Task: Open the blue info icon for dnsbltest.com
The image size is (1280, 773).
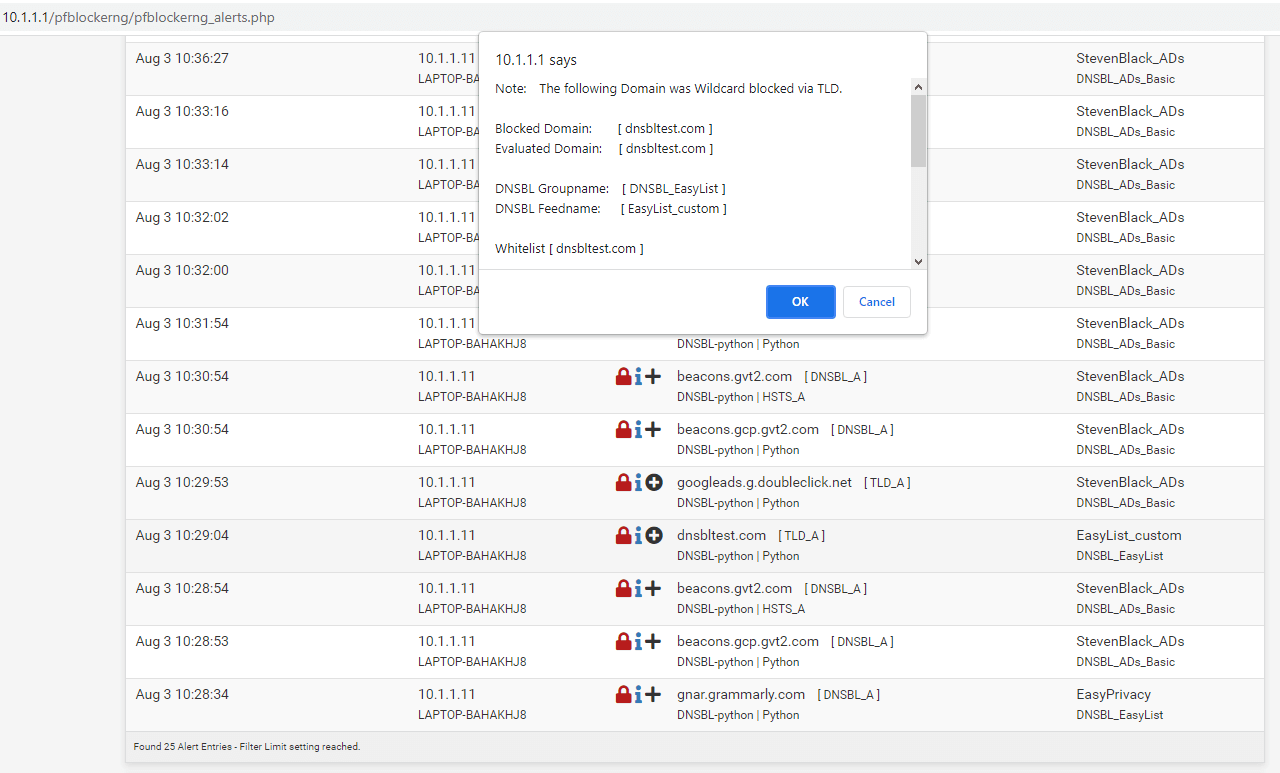Action: 638,535
